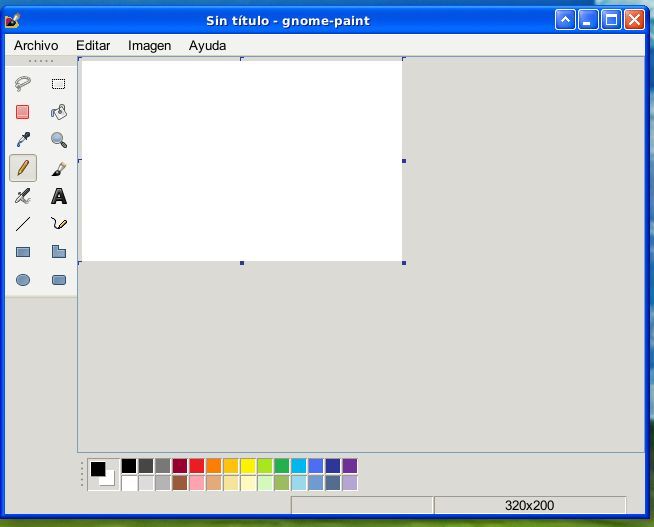Screen dimensions: 654x527
Task: Select the ellipse shape tool
Action: pyautogui.click(x=23, y=280)
